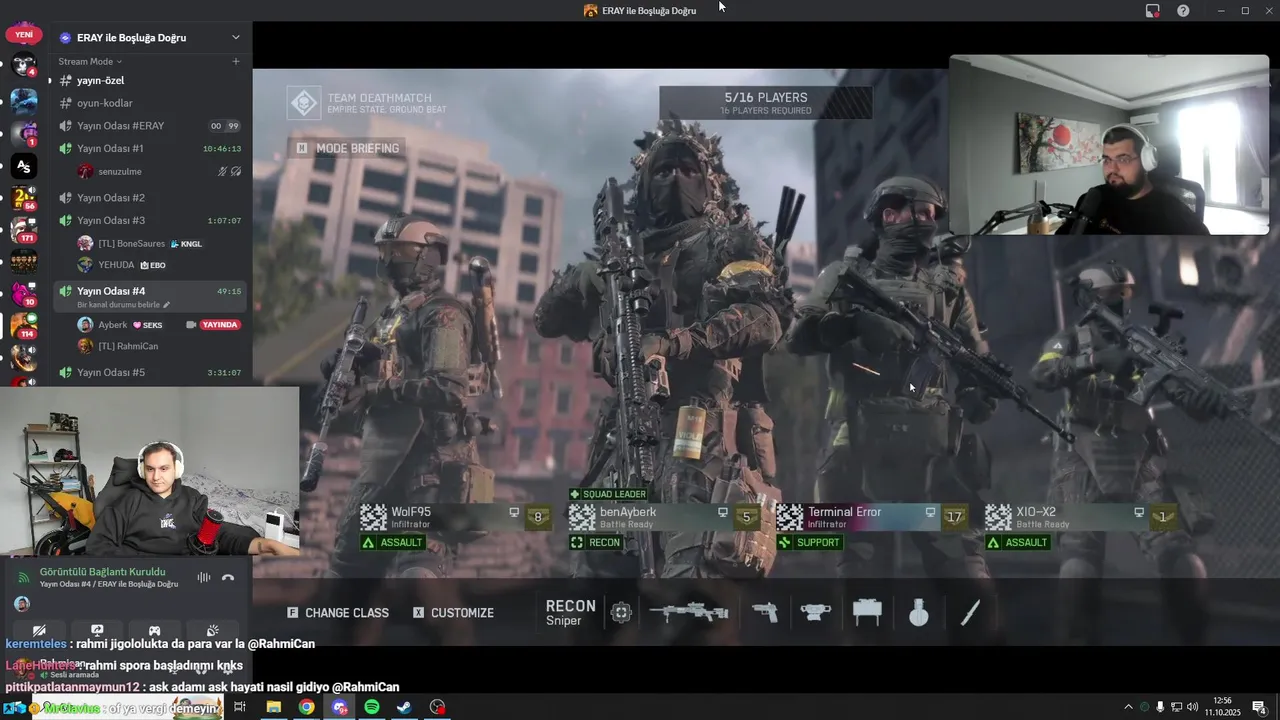This screenshot has height=720, width=1280.
Task: Open Spotify from the taskbar
Action: (372, 707)
